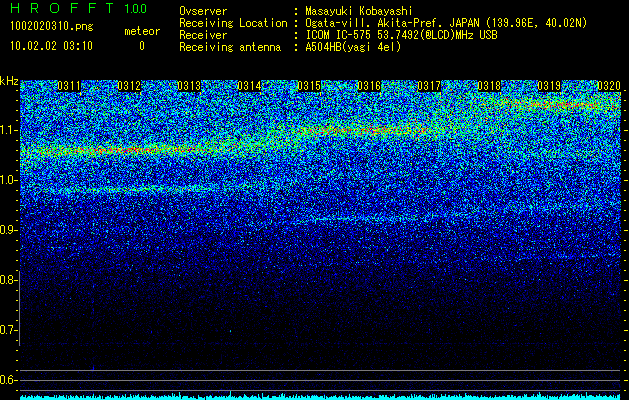Select the filename 1002020310.png

[x=51, y=26]
